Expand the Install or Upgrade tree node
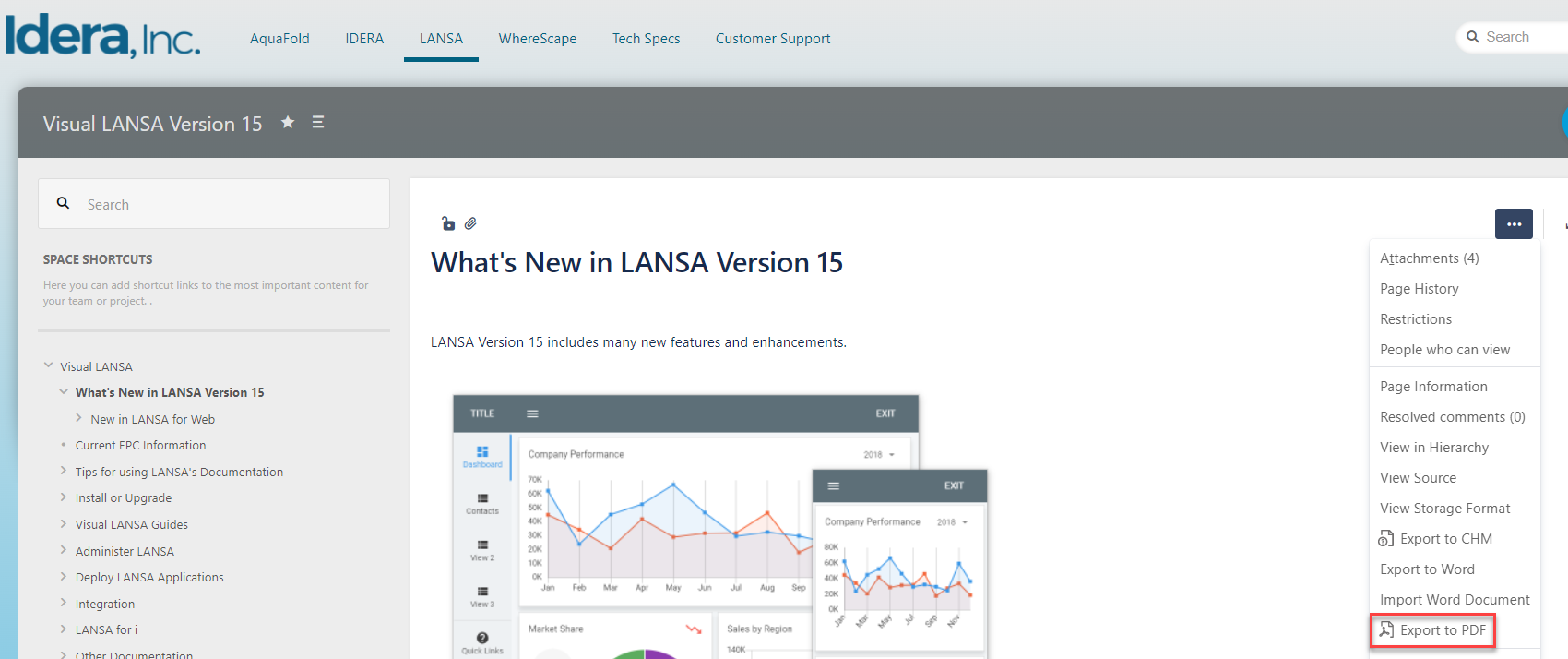 [64, 497]
